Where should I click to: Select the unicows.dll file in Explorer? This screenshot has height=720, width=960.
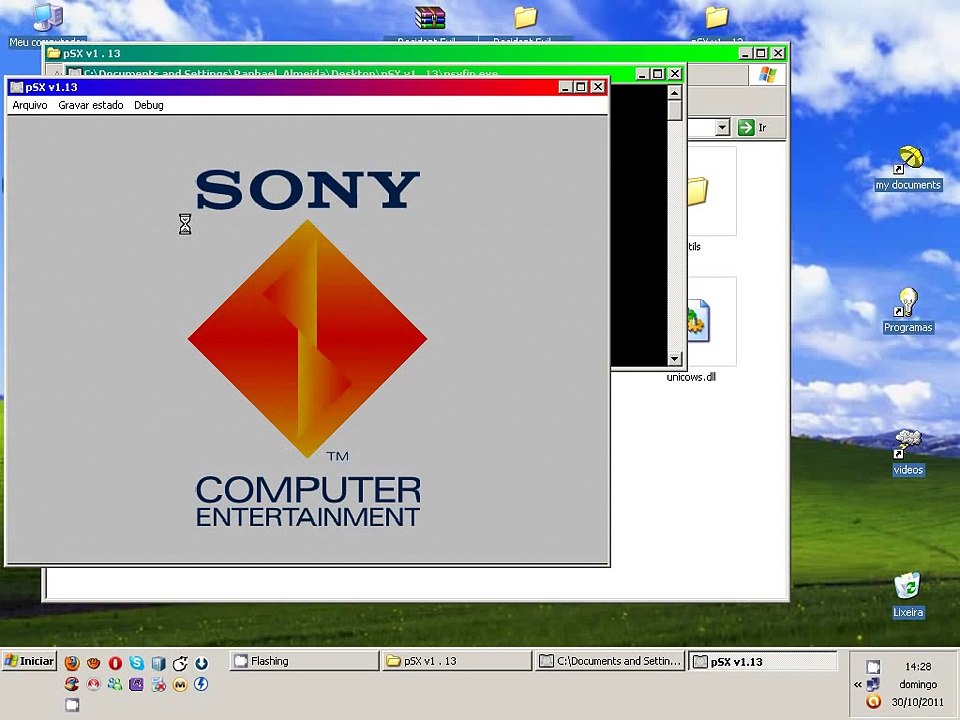tap(691, 377)
